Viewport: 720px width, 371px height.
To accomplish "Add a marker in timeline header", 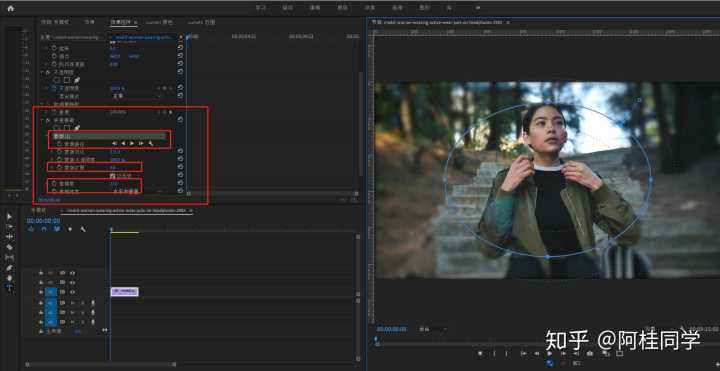I will [70, 229].
